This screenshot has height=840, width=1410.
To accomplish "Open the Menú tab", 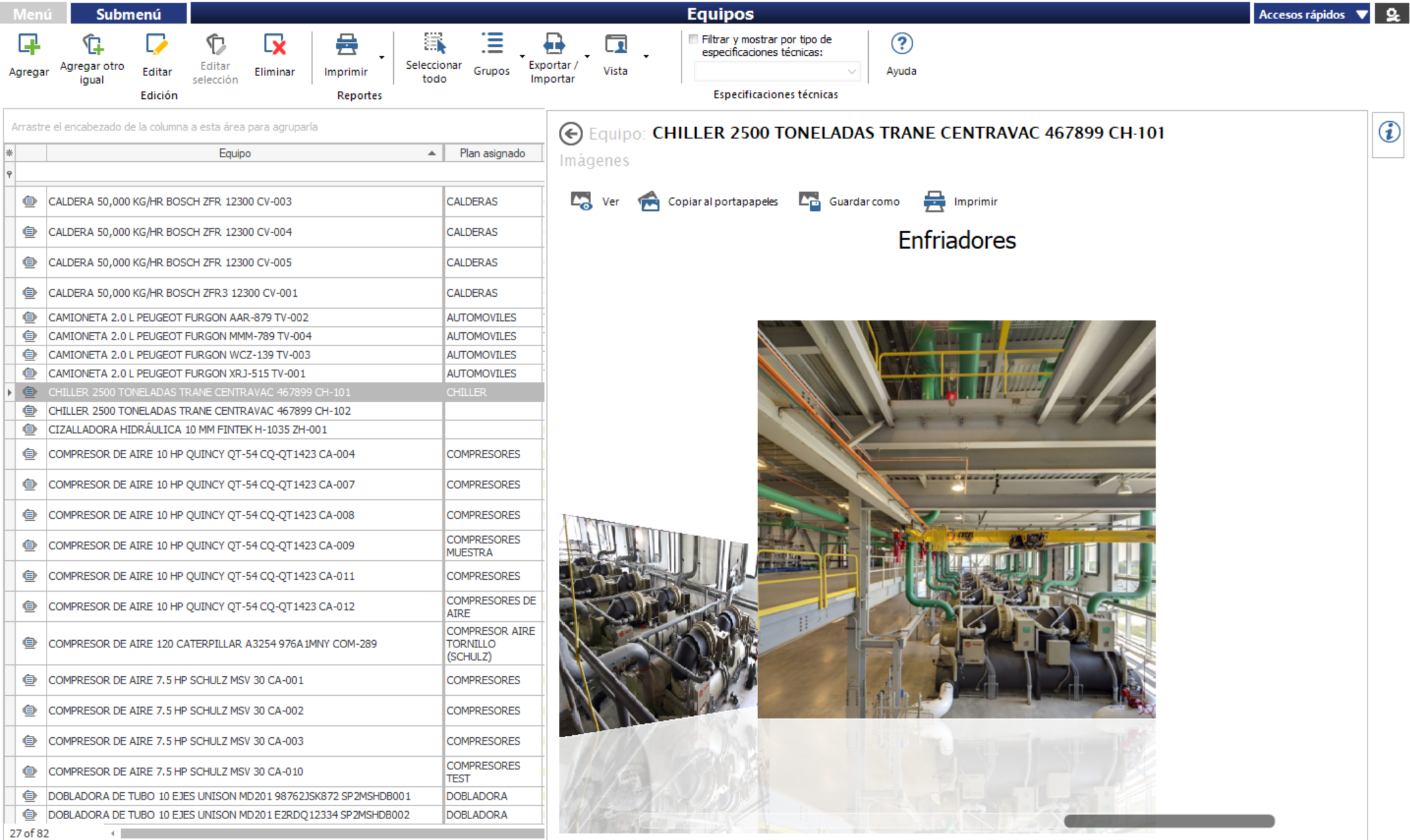I will click(33, 14).
